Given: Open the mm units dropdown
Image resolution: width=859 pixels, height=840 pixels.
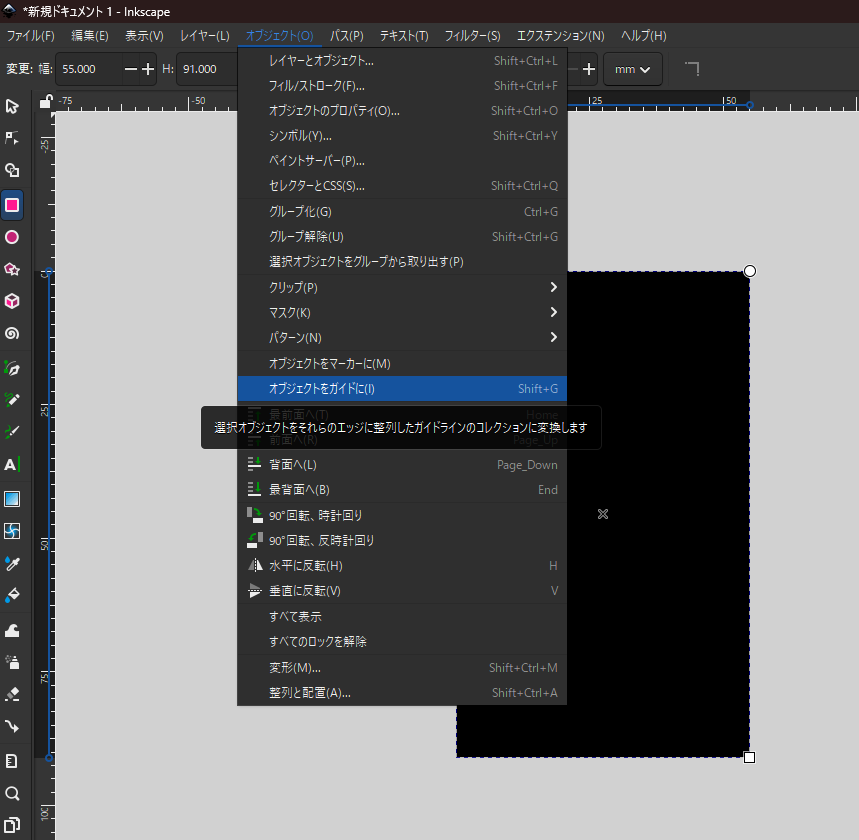Looking at the screenshot, I should 633,69.
